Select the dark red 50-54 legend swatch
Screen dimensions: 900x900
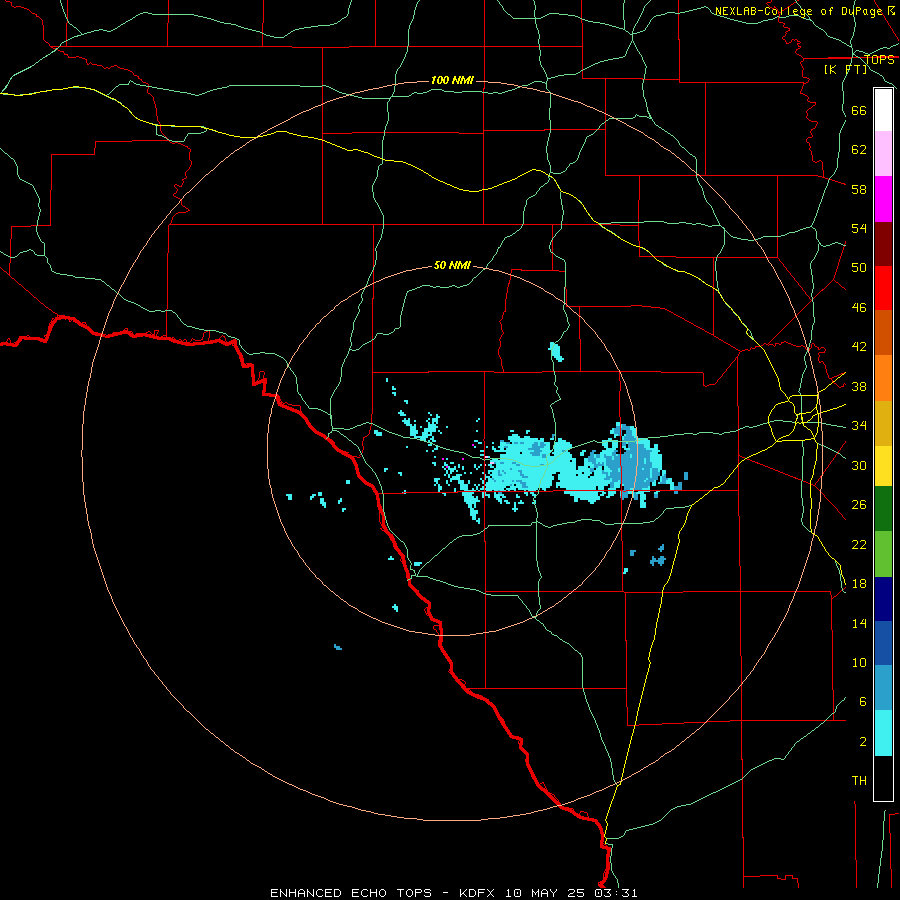coord(883,245)
